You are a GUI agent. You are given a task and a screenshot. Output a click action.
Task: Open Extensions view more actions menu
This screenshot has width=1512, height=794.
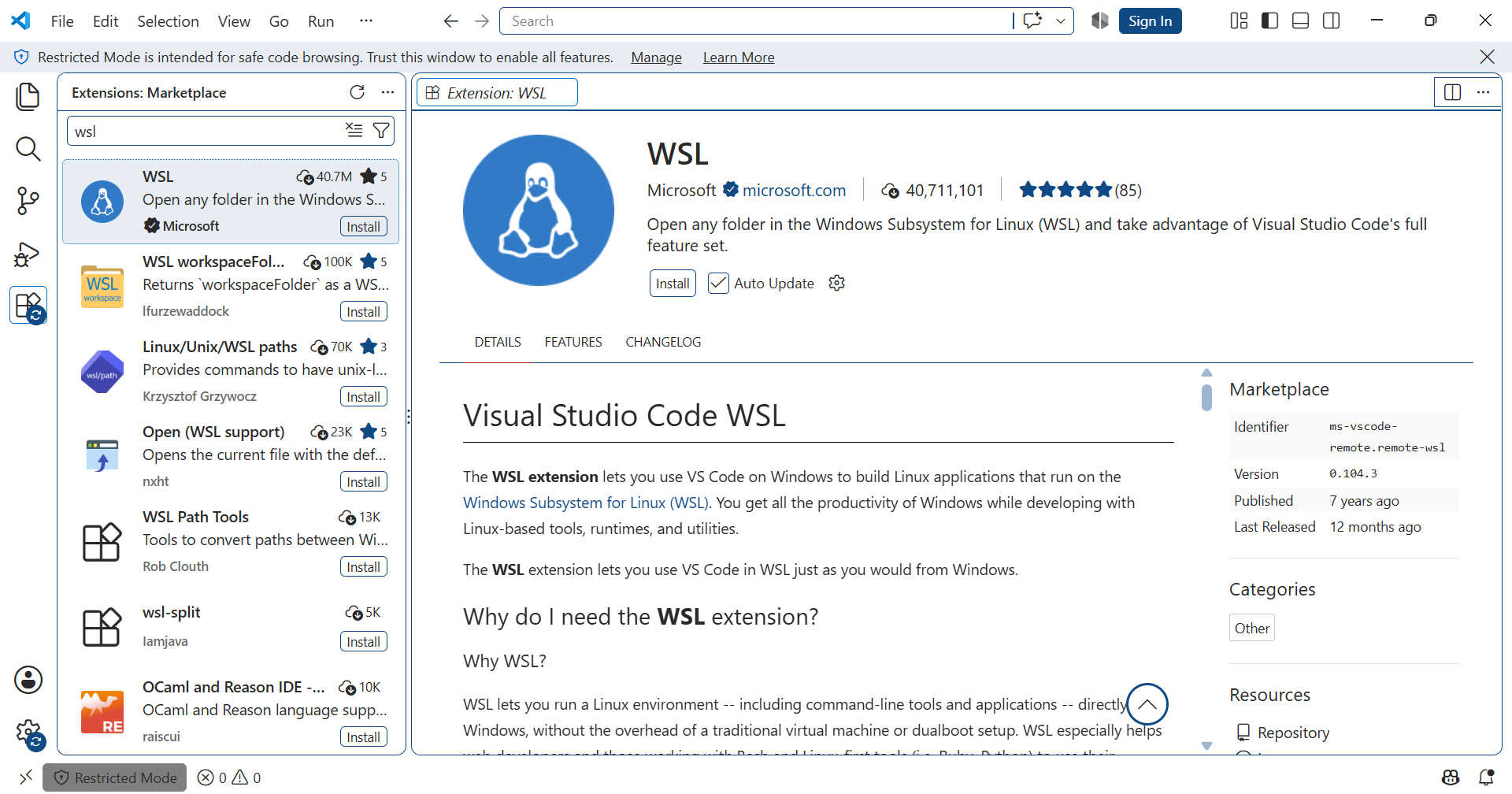point(387,92)
